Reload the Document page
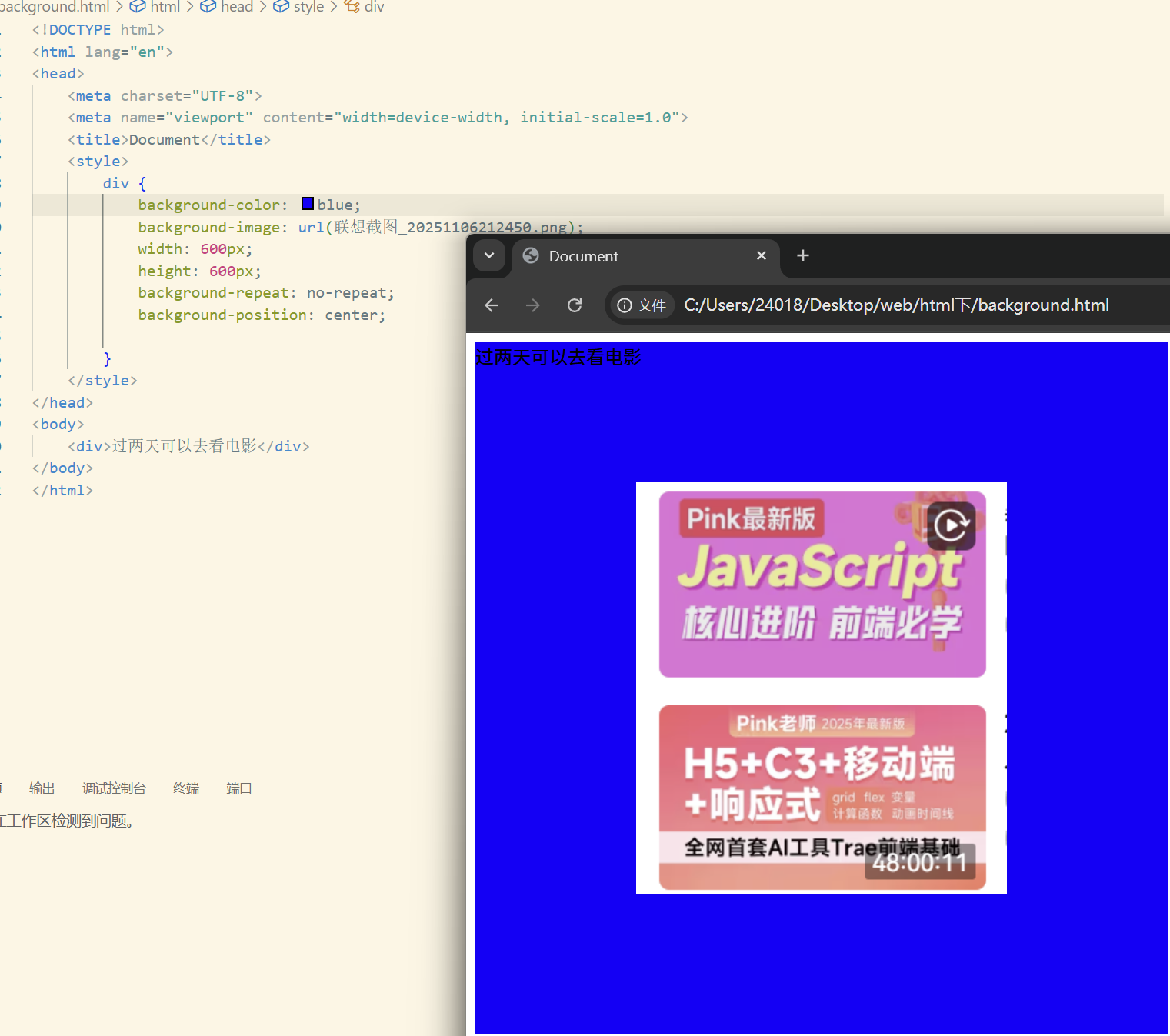This screenshot has width=1170, height=1036. (575, 305)
